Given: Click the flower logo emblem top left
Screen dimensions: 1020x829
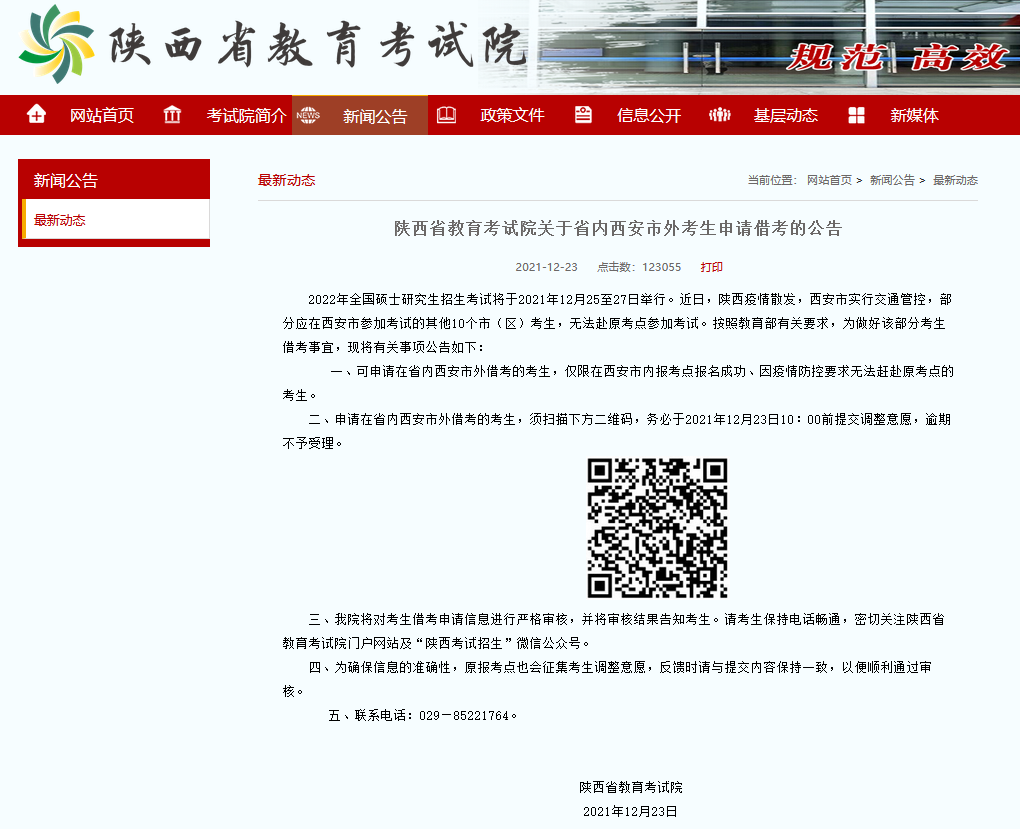Looking at the screenshot, I should tap(55, 45).
